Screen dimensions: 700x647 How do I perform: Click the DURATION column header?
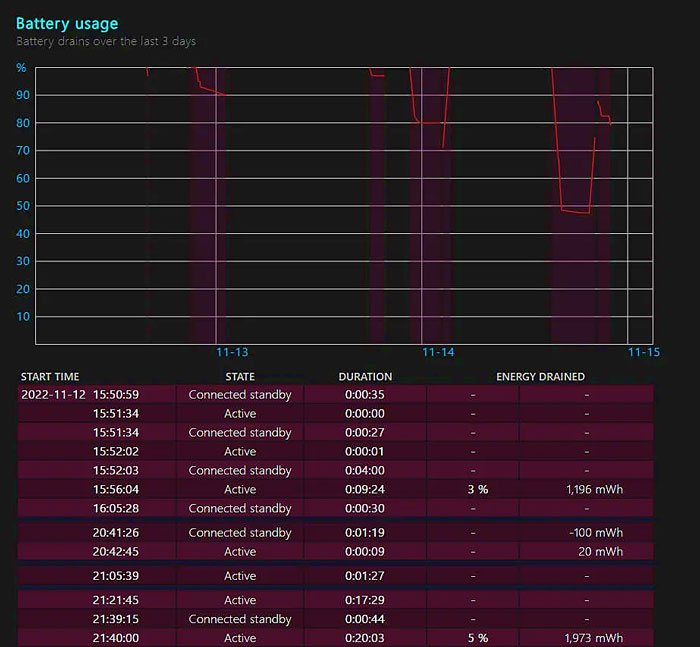tap(365, 377)
